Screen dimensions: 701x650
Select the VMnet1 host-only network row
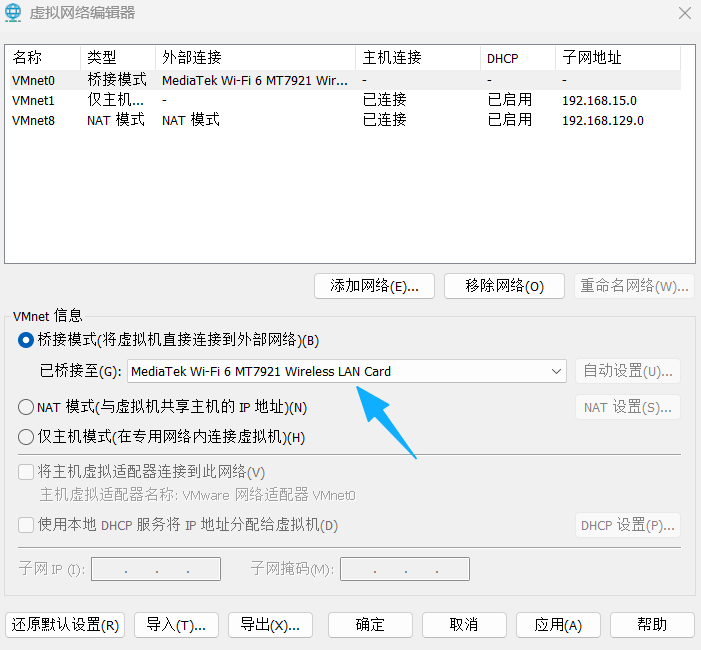(x=33, y=100)
